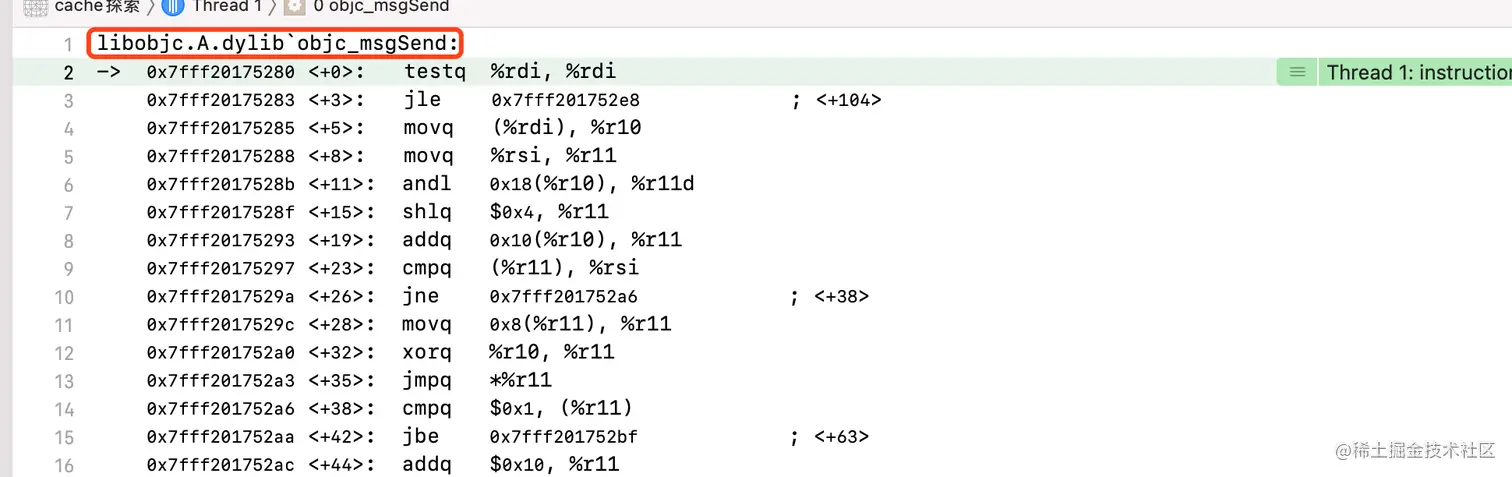
Task: Open the 0 objc_msgSend frame breadcrumb
Action: click(x=381, y=7)
